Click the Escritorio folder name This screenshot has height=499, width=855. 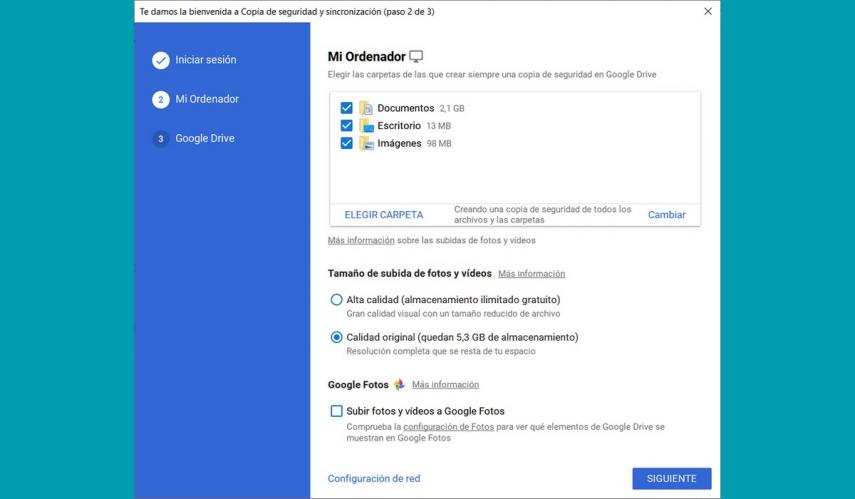point(399,125)
